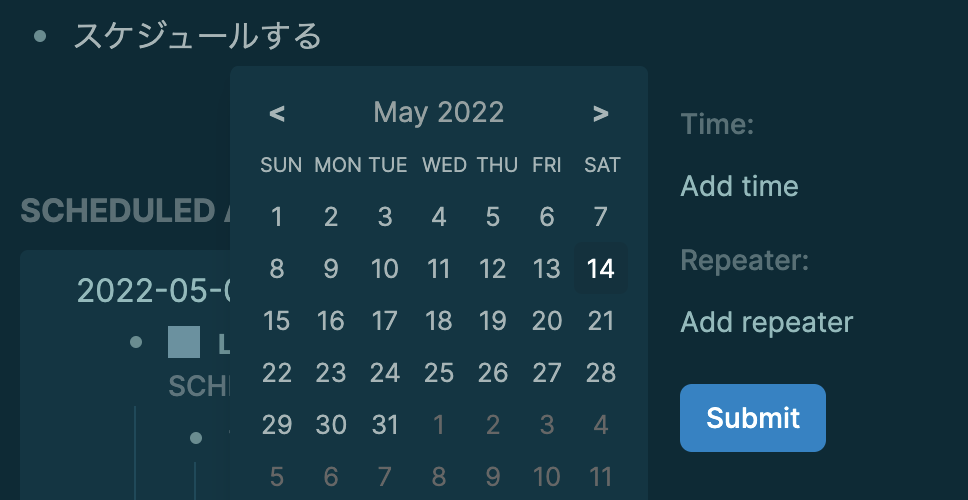The image size is (968, 500).
Task: Select May 20 date cell
Action: tap(547, 321)
